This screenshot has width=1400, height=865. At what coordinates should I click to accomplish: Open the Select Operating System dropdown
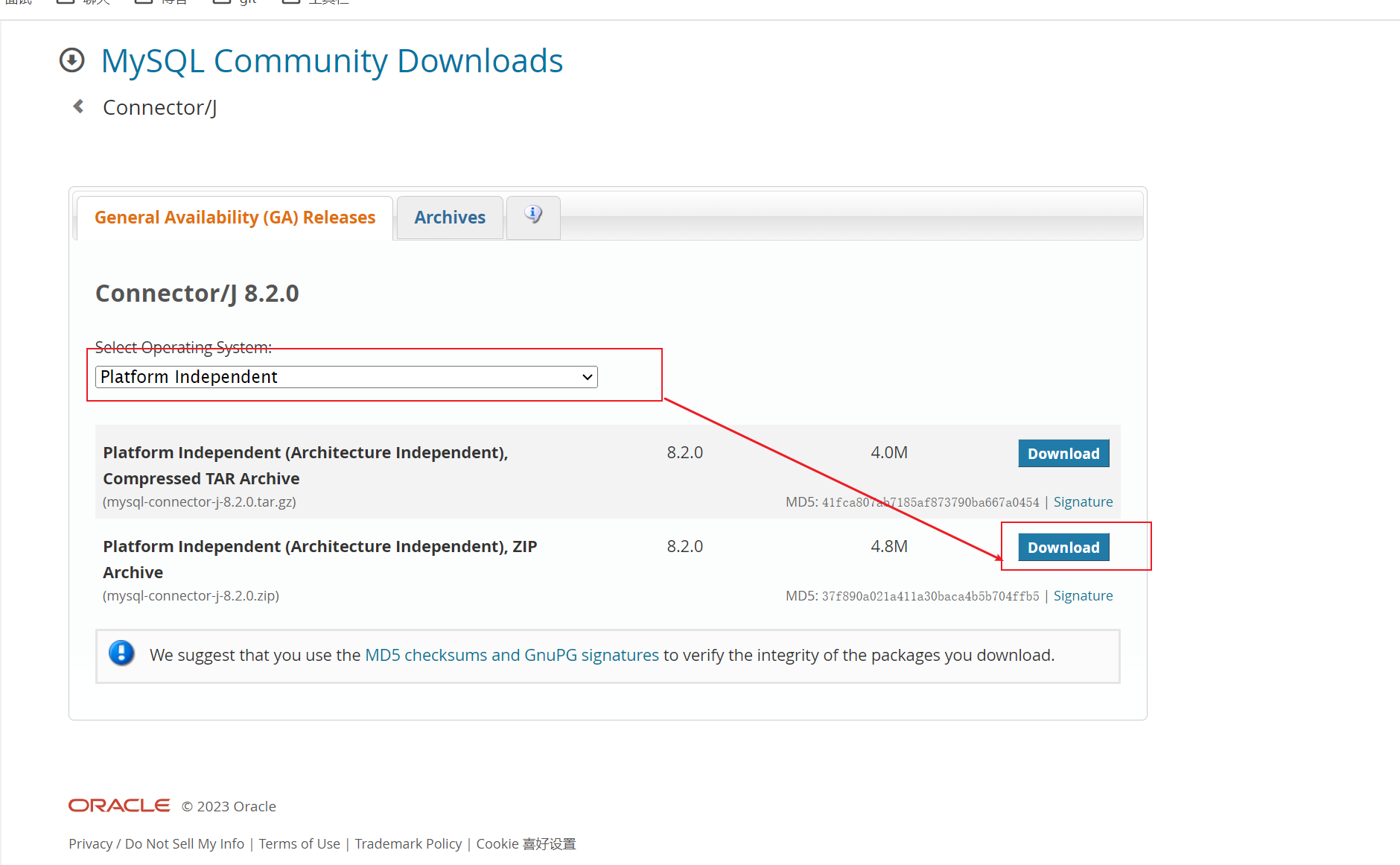(346, 377)
